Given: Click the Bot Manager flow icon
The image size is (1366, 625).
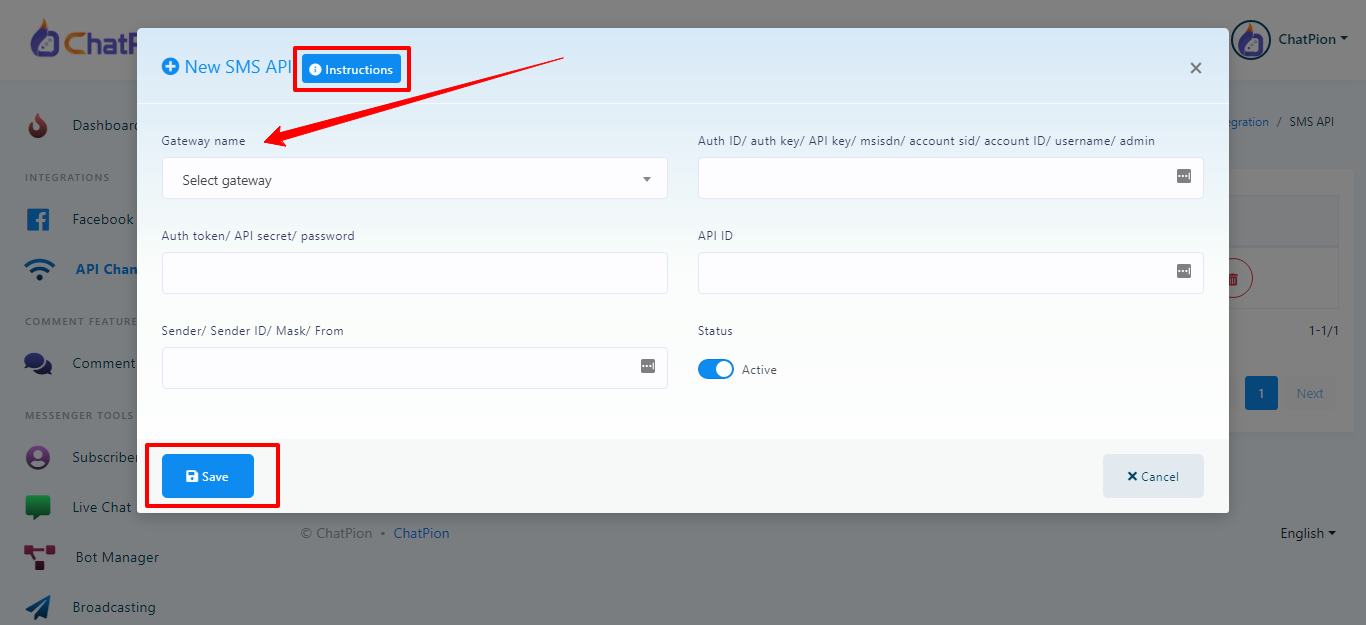Looking at the screenshot, I should (39, 557).
